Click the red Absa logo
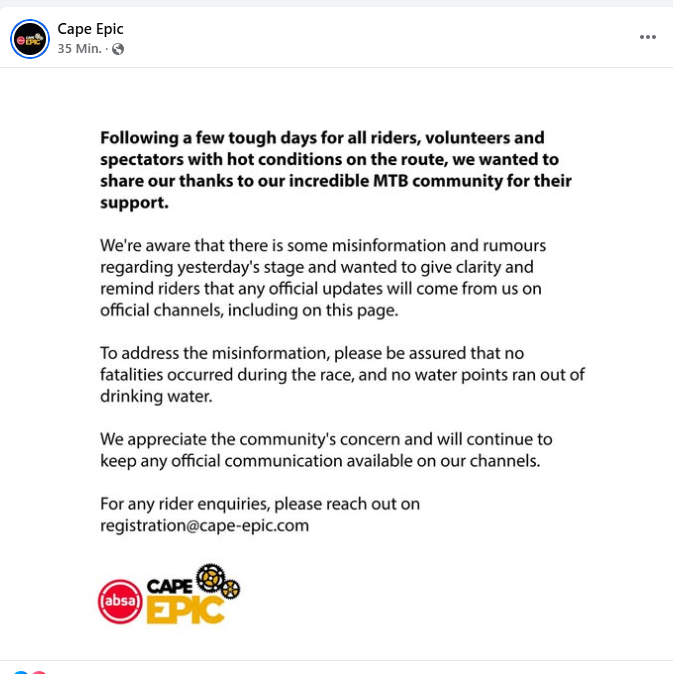673x674 pixels. pyautogui.click(x=120, y=601)
